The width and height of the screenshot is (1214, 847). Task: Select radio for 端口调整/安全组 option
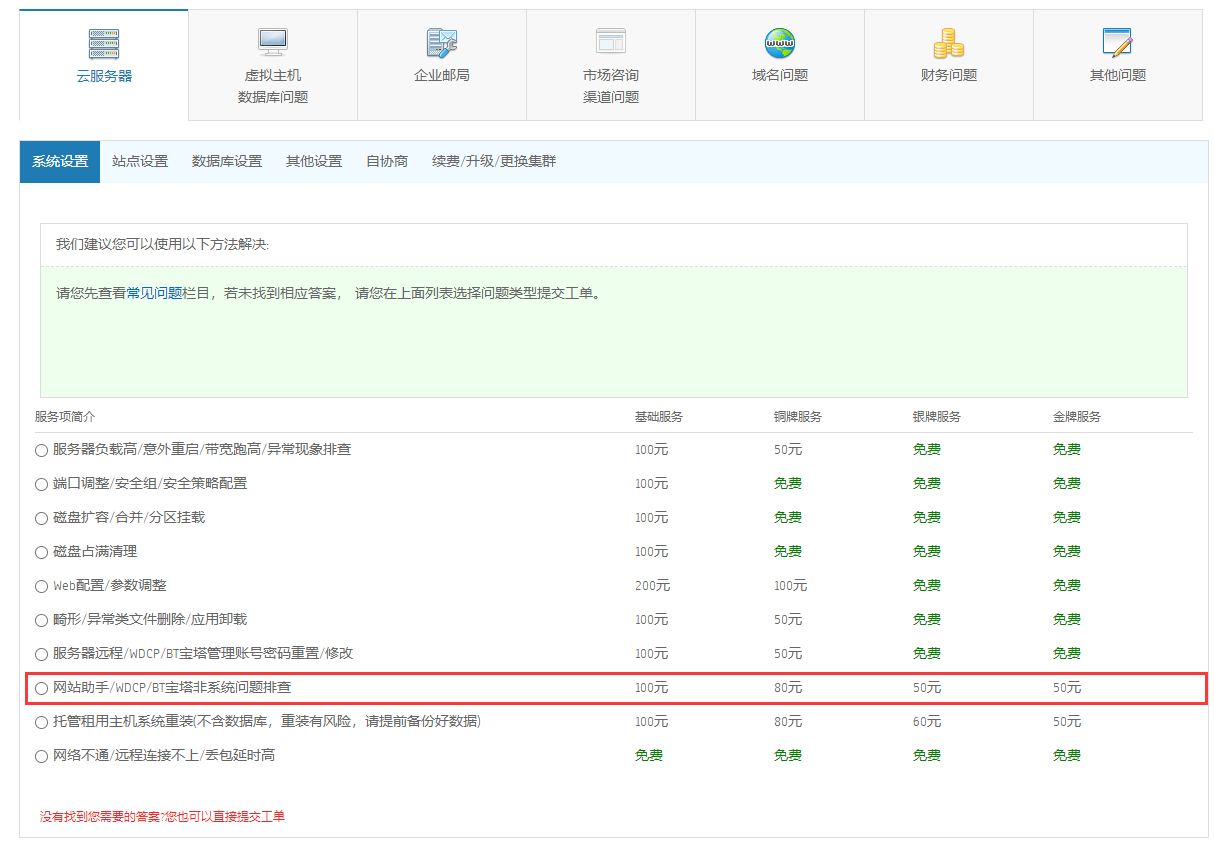point(41,485)
